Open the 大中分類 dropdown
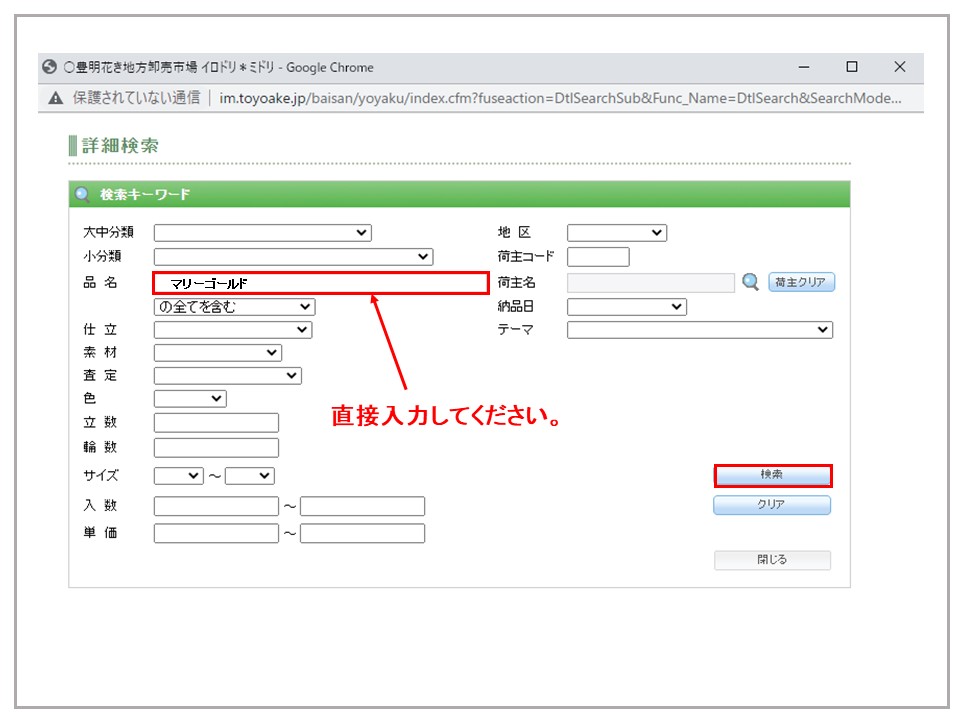Viewport: 960px width, 720px height. pos(262,233)
